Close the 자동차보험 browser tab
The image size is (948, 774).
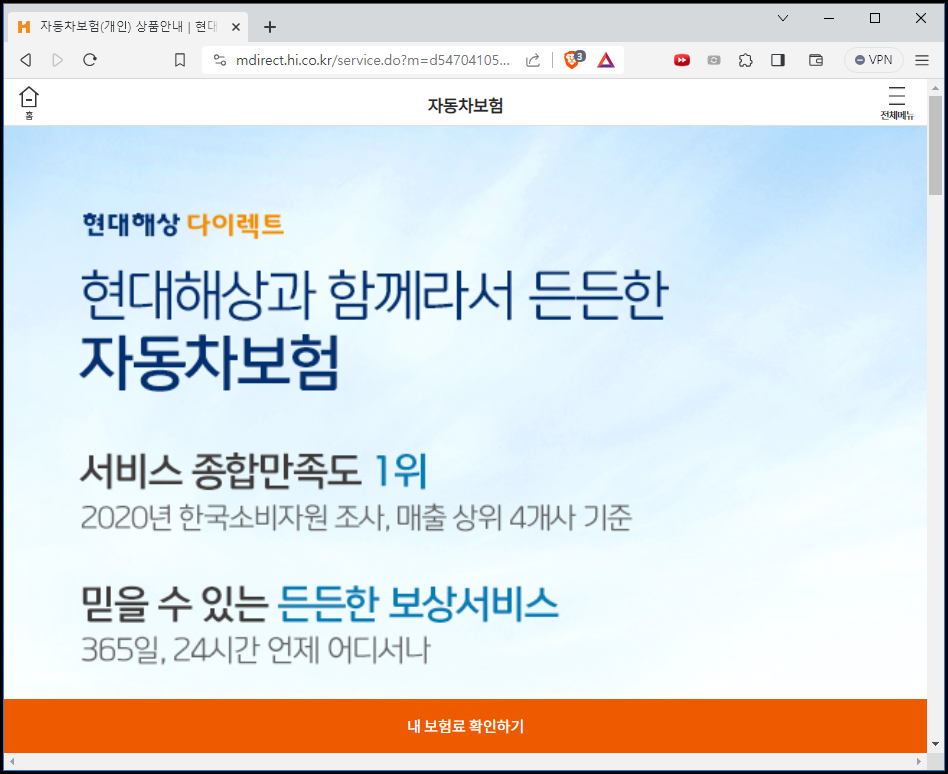(x=236, y=27)
